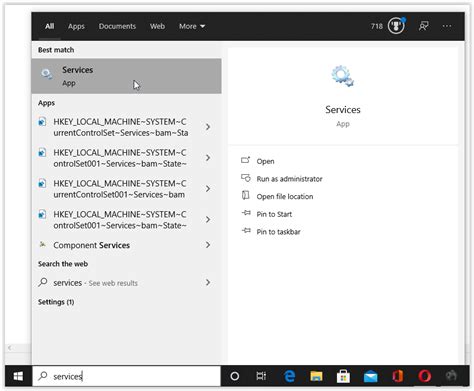Launch Opera browser from taskbar
The height and width of the screenshot is (391, 474).
[425, 376]
